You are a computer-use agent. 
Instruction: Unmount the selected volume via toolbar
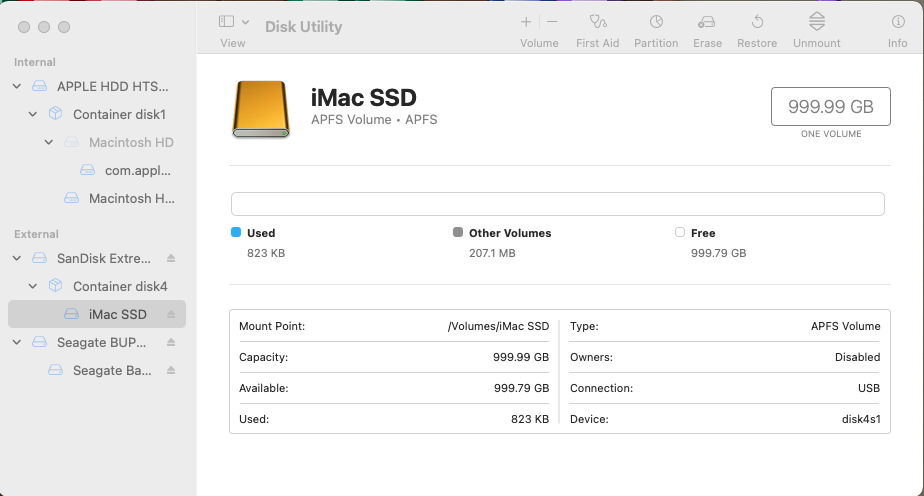[817, 21]
